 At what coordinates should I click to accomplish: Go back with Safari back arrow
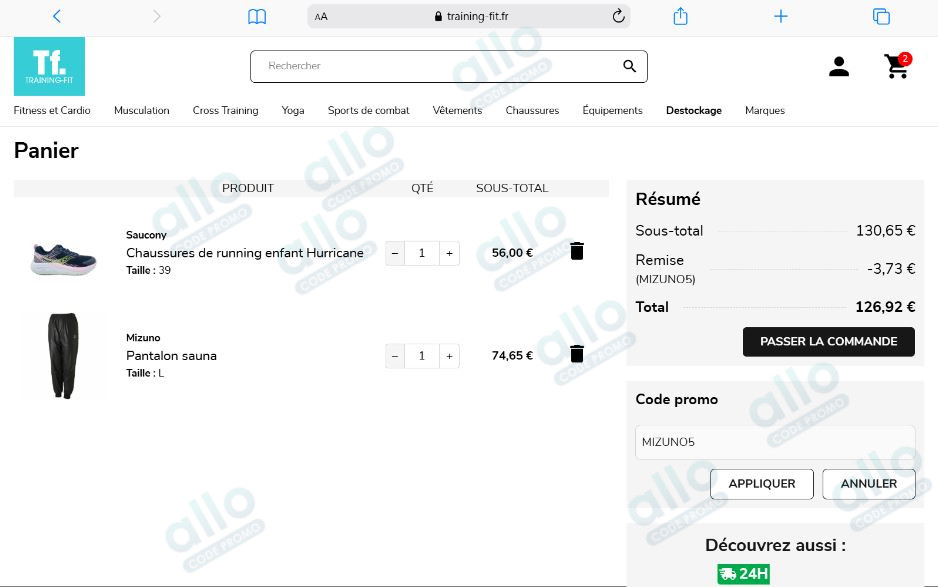click(x=56, y=16)
